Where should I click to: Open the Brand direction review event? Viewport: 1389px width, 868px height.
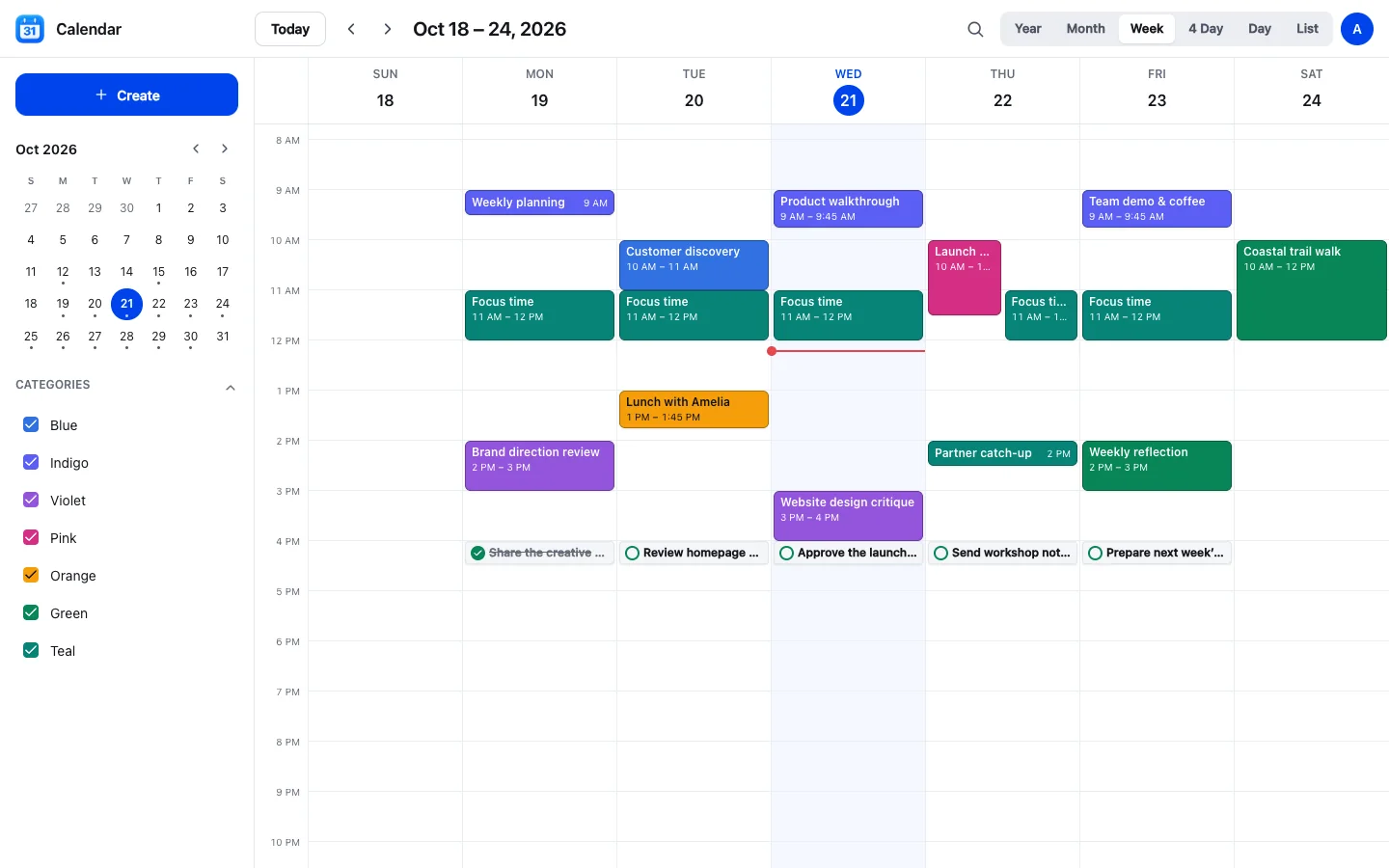click(x=539, y=466)
